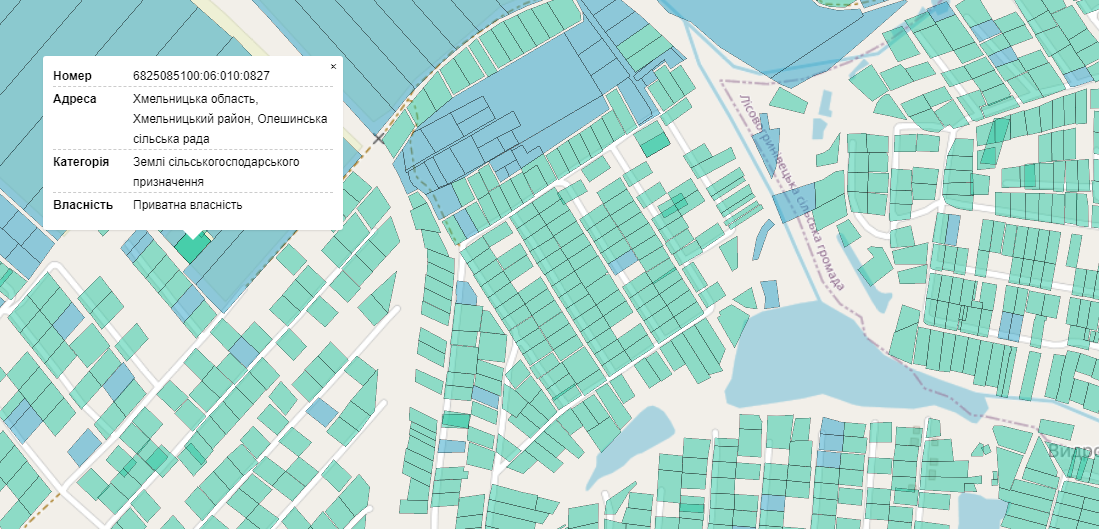Click the 'Категорія' label in popup
The width and height of the screenshot is (1099, 529).
click(x=81, y=162)
